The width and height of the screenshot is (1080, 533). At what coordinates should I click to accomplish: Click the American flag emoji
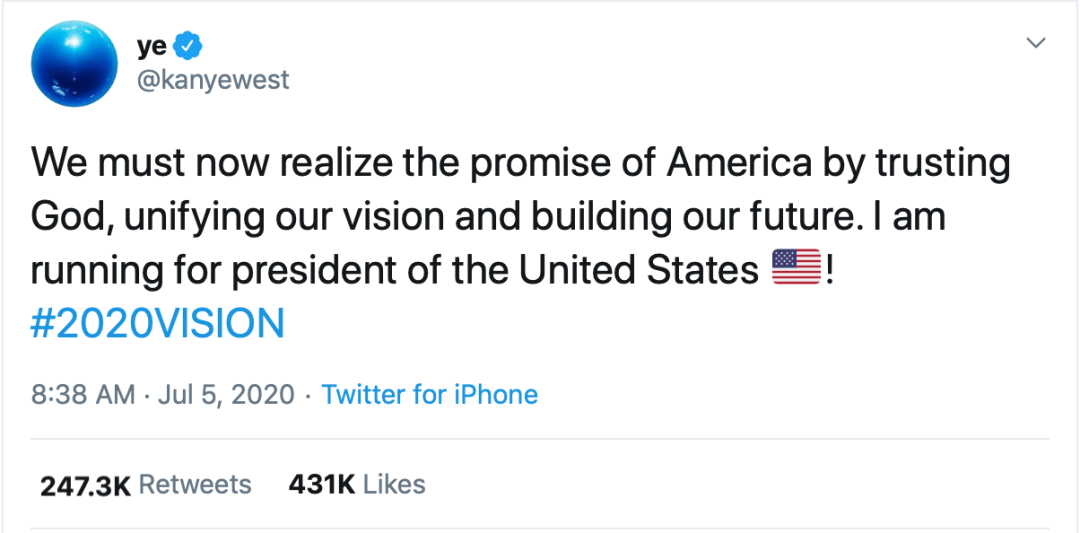coord(796,270)
